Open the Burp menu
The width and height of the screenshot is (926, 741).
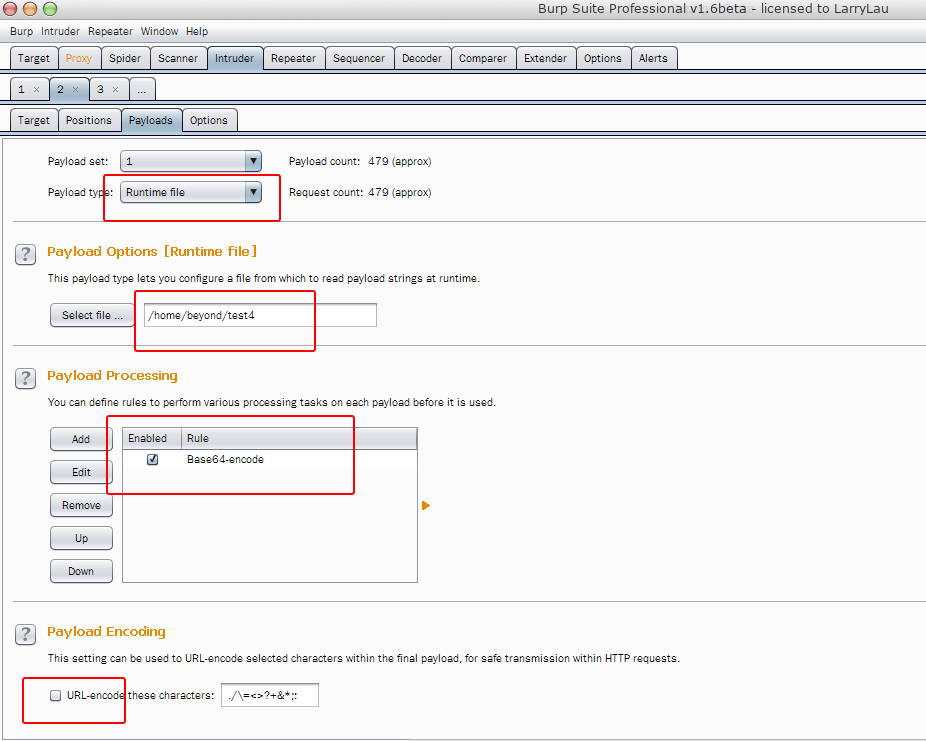tap(21, 31)
